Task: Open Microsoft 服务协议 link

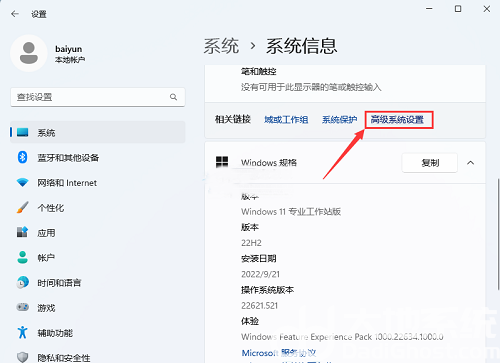Action: [x=279, y=352]
